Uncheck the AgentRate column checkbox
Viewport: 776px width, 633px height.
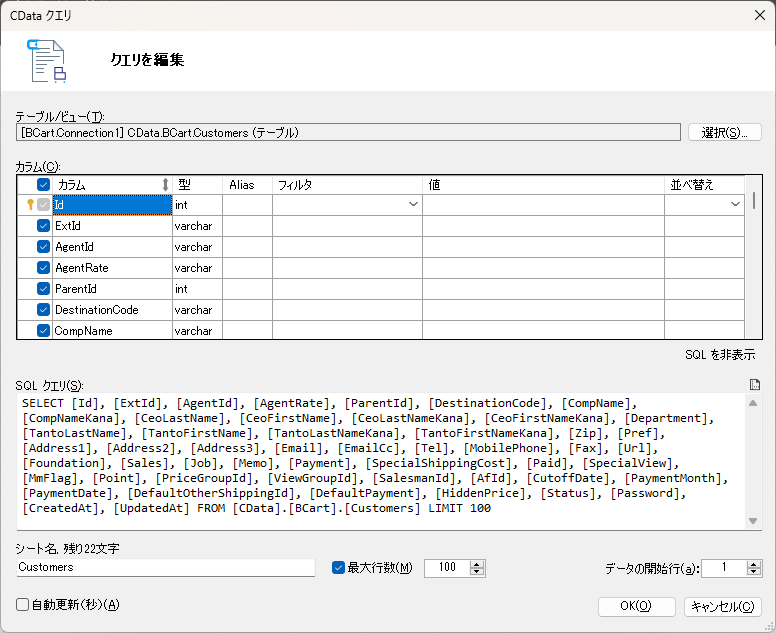point(44,268)
